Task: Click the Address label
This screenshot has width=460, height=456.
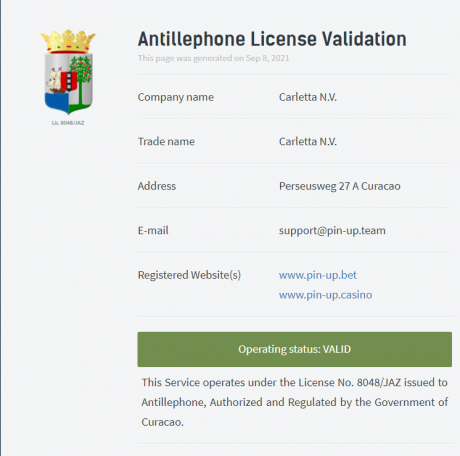Action: point(157,186)
